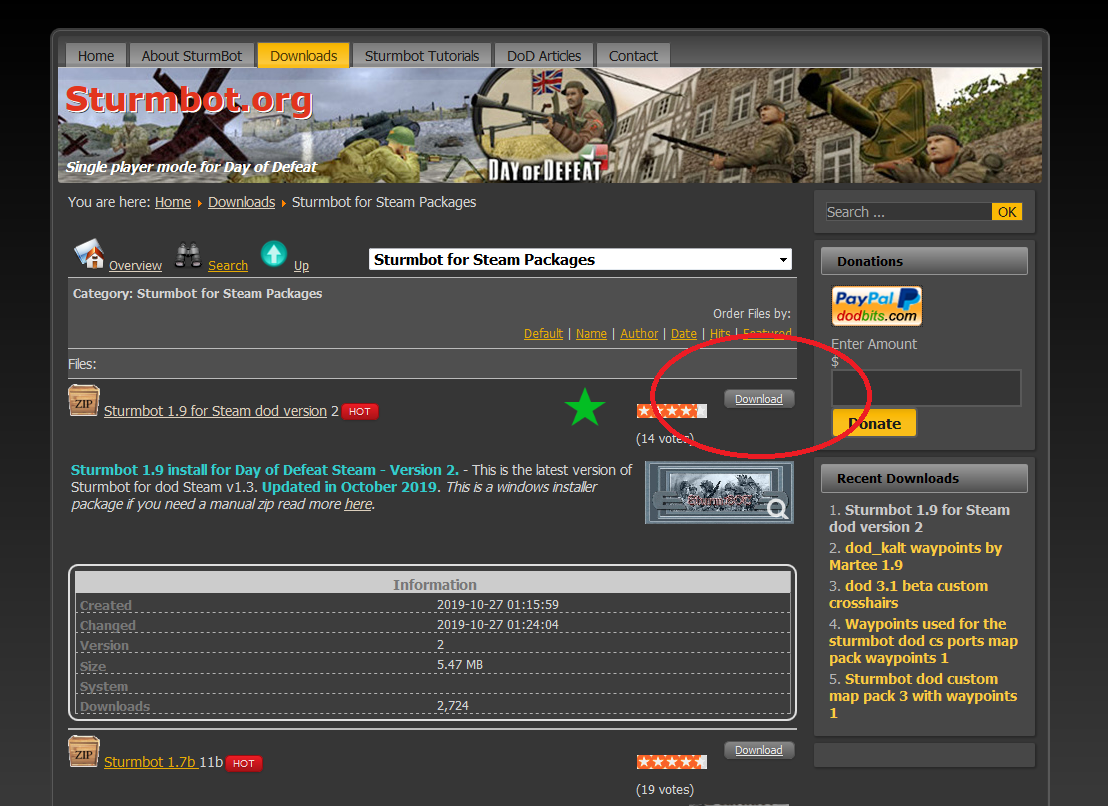Click the Search text field
Screen dimensions: 1108x806
tap(909, 212)
